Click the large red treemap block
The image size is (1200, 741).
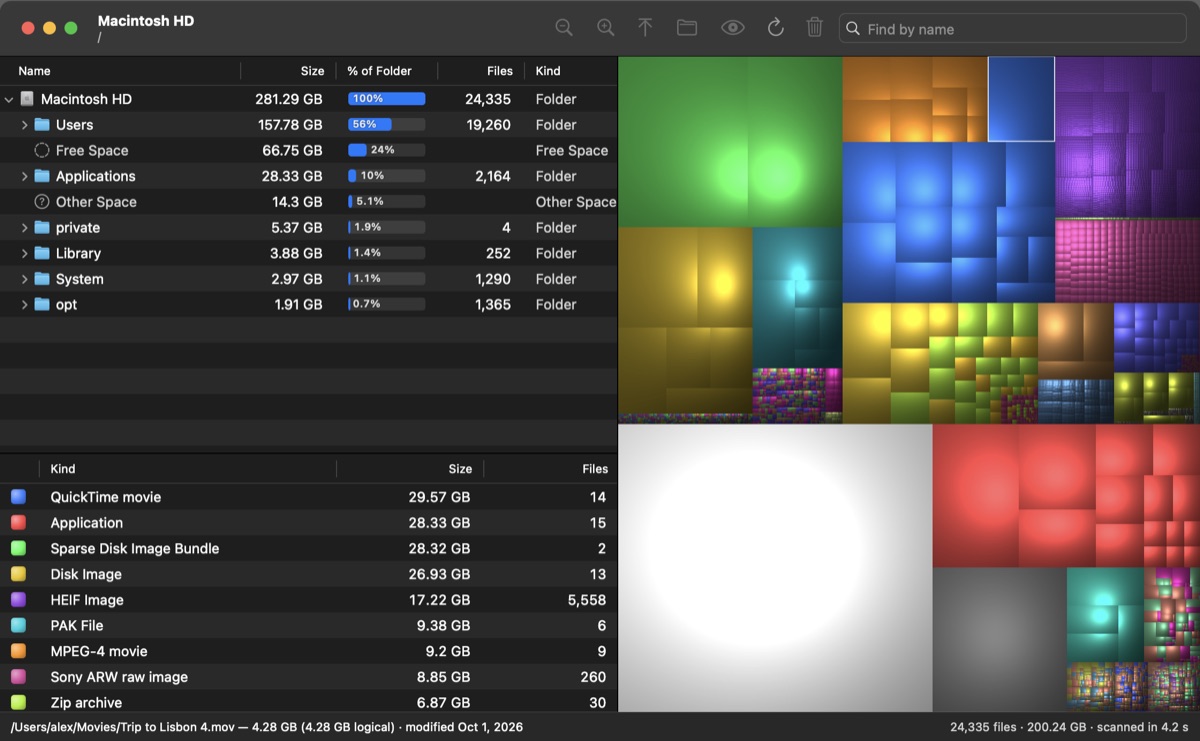tap(976, 496)
